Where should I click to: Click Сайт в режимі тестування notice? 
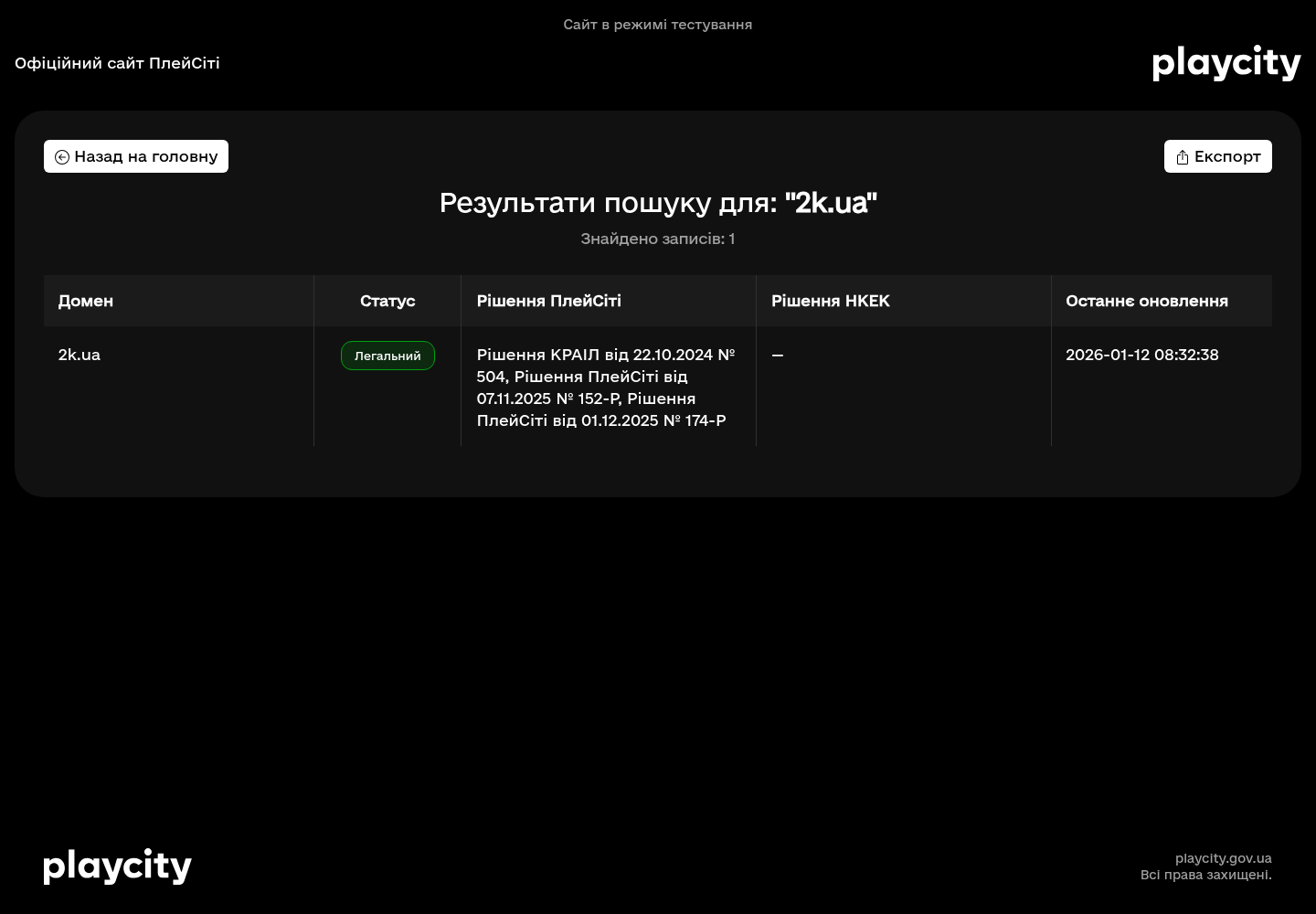click(x=658, y=25)
